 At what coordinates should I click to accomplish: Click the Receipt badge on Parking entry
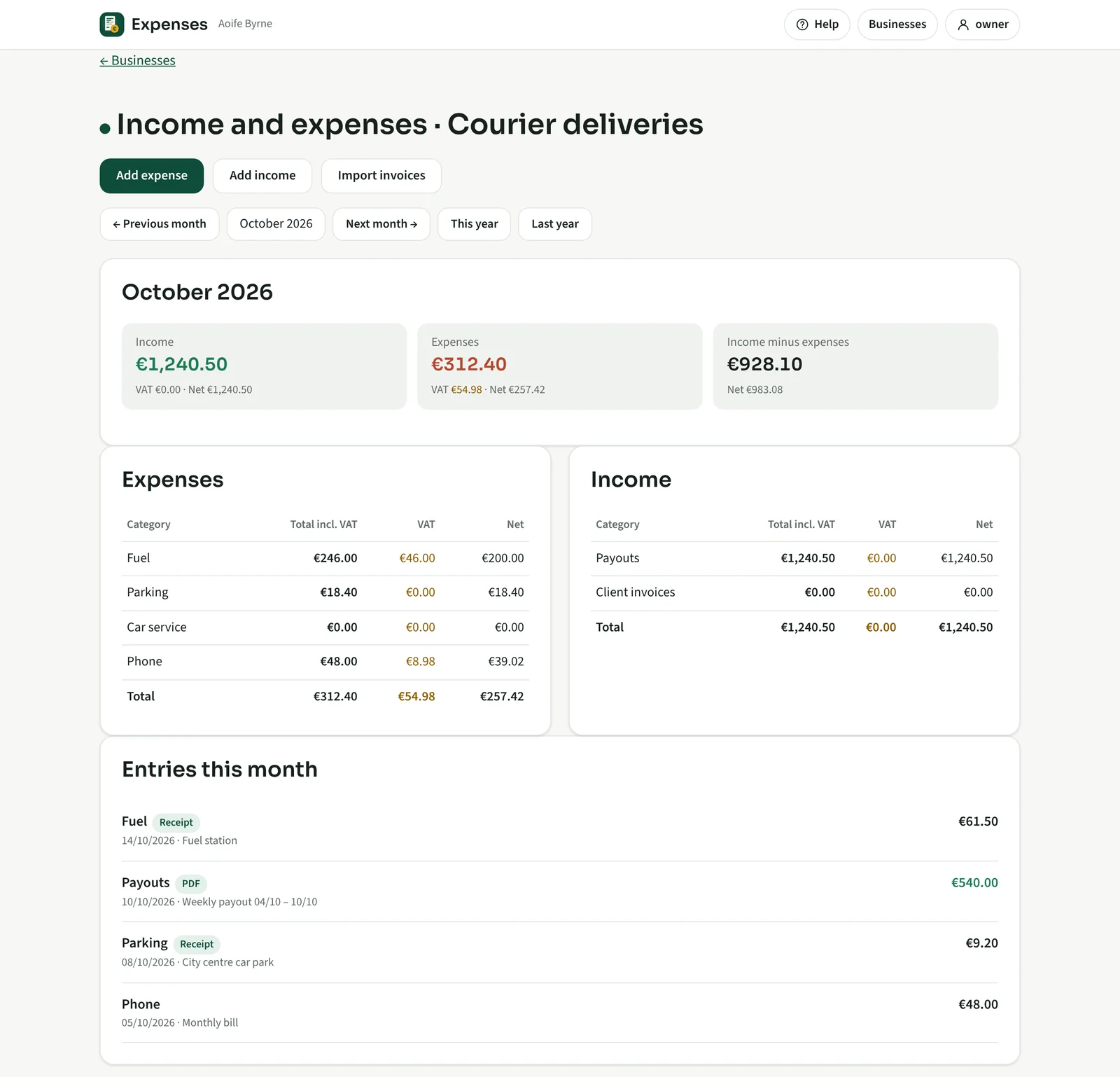coord(197,944)
